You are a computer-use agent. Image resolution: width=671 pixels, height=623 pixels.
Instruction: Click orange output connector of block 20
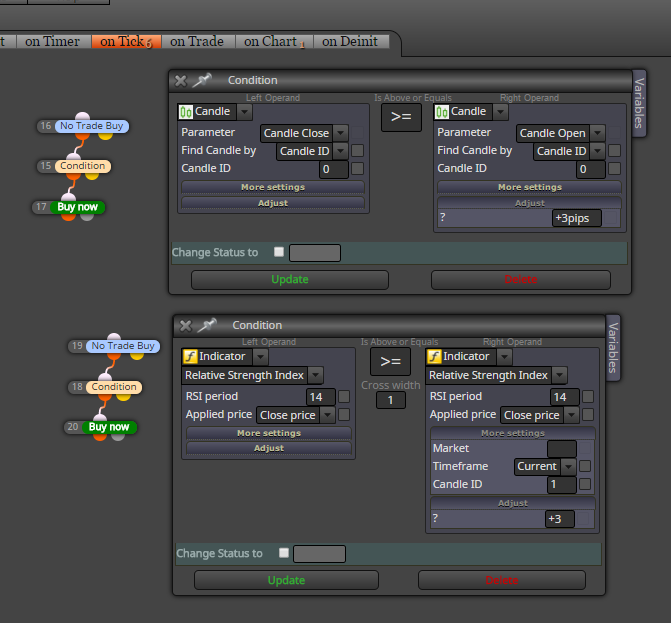(x=100, y=437)
